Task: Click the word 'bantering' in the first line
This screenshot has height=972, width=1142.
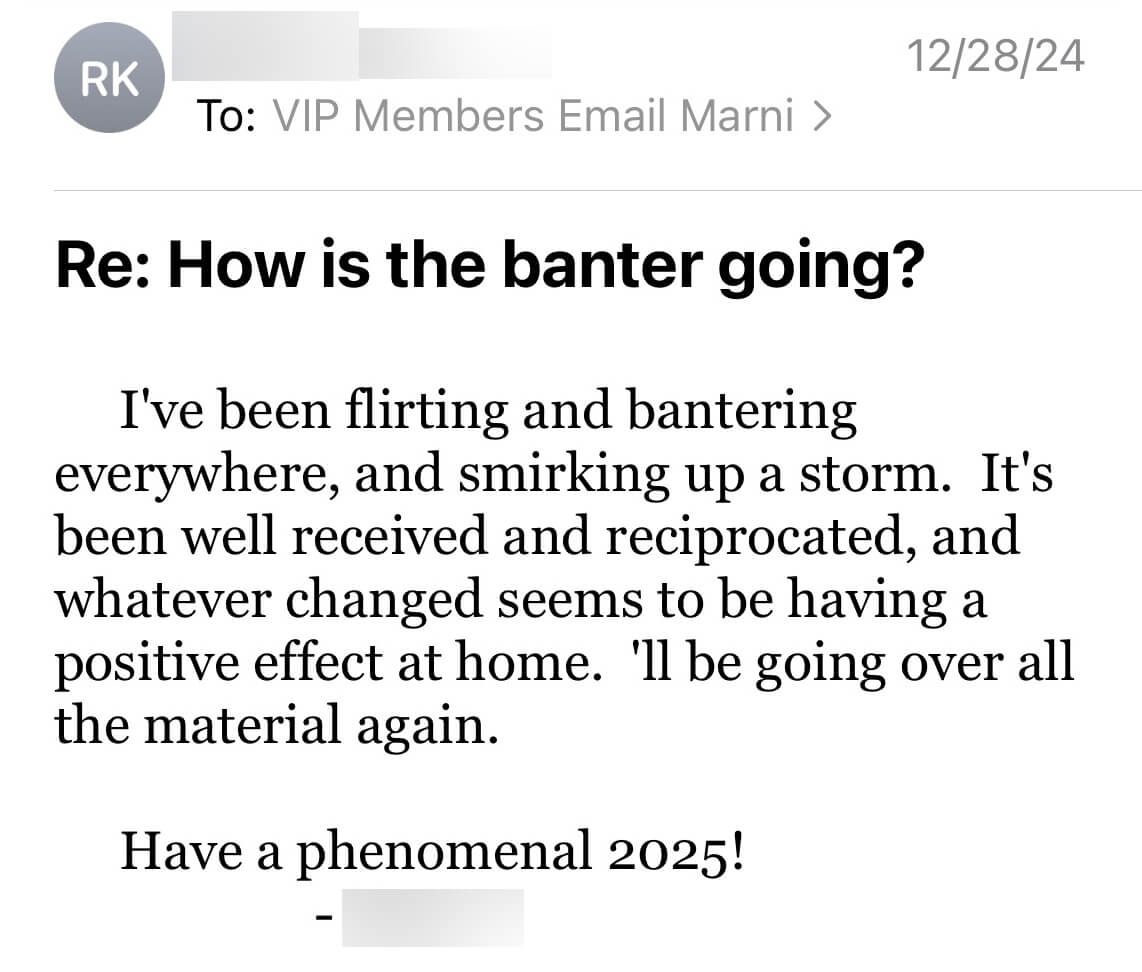Action: pyautogui.click(x=741, y=413)
